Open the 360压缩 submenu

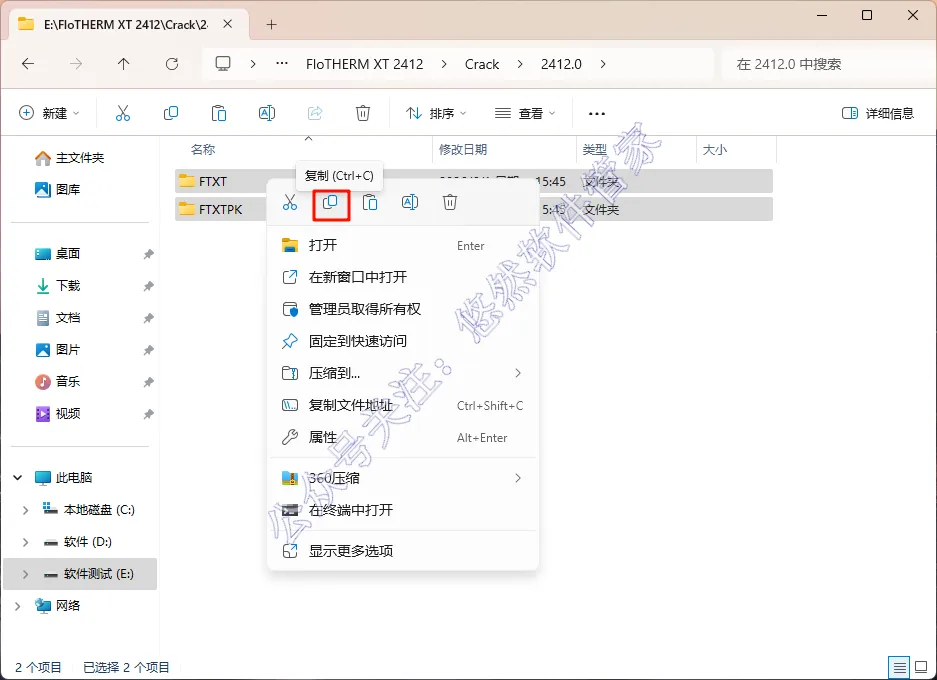[x=403, y=478]
